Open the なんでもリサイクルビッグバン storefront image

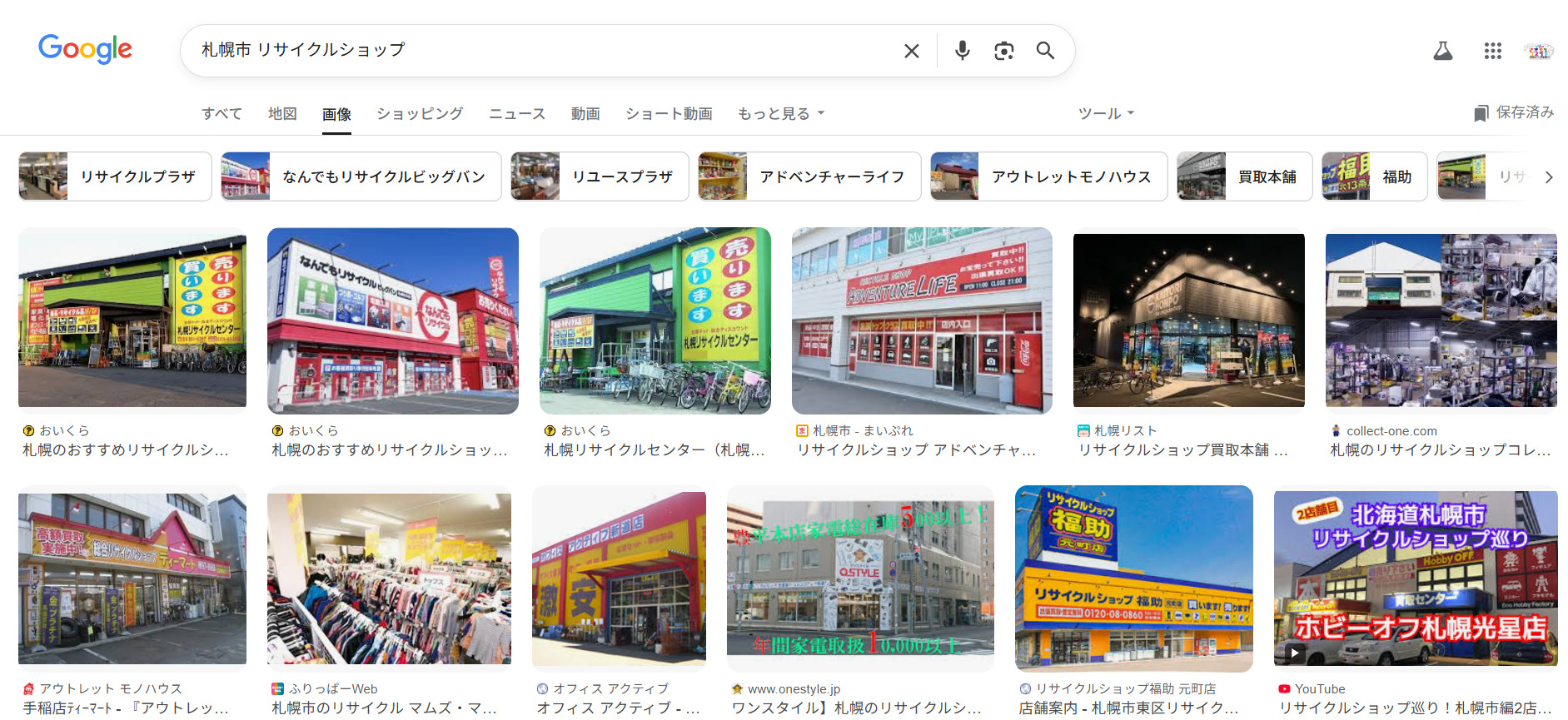[x=393, y=320]
